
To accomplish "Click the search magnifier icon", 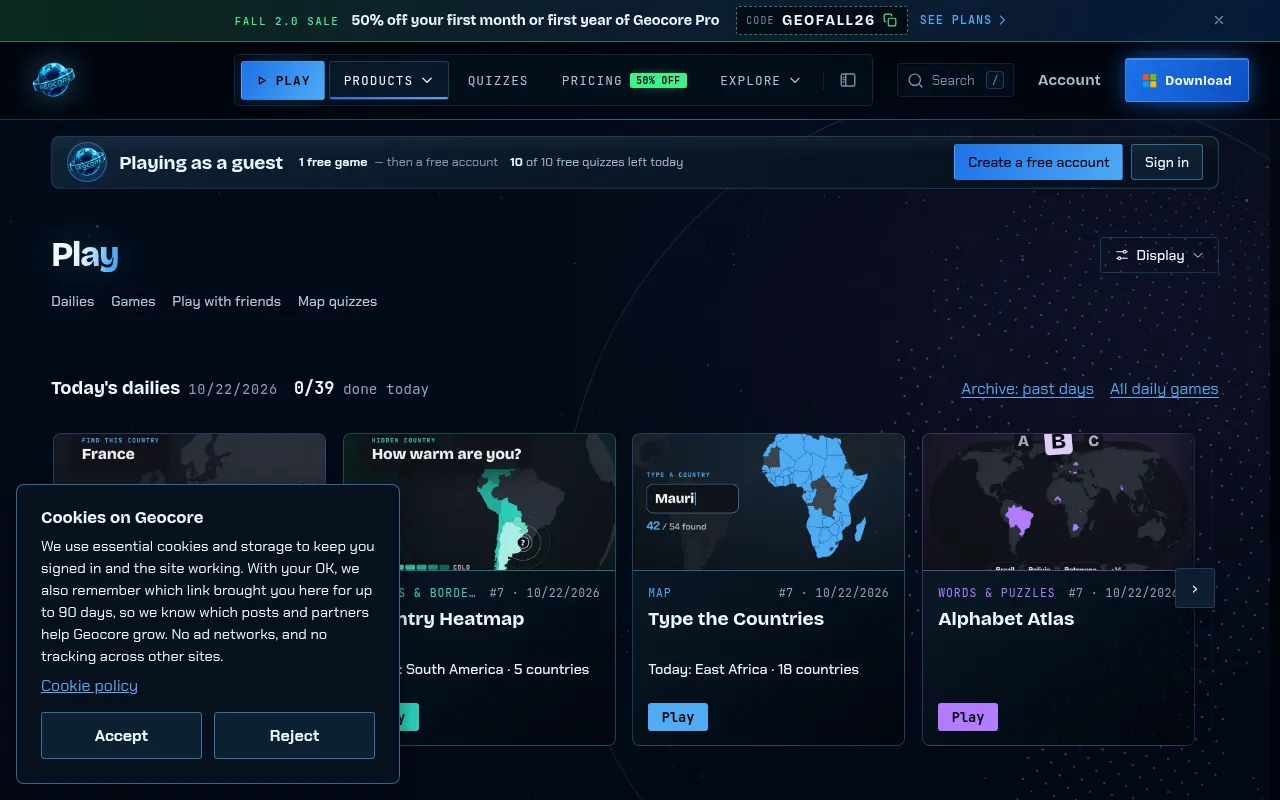I will [x=915, y=80].
